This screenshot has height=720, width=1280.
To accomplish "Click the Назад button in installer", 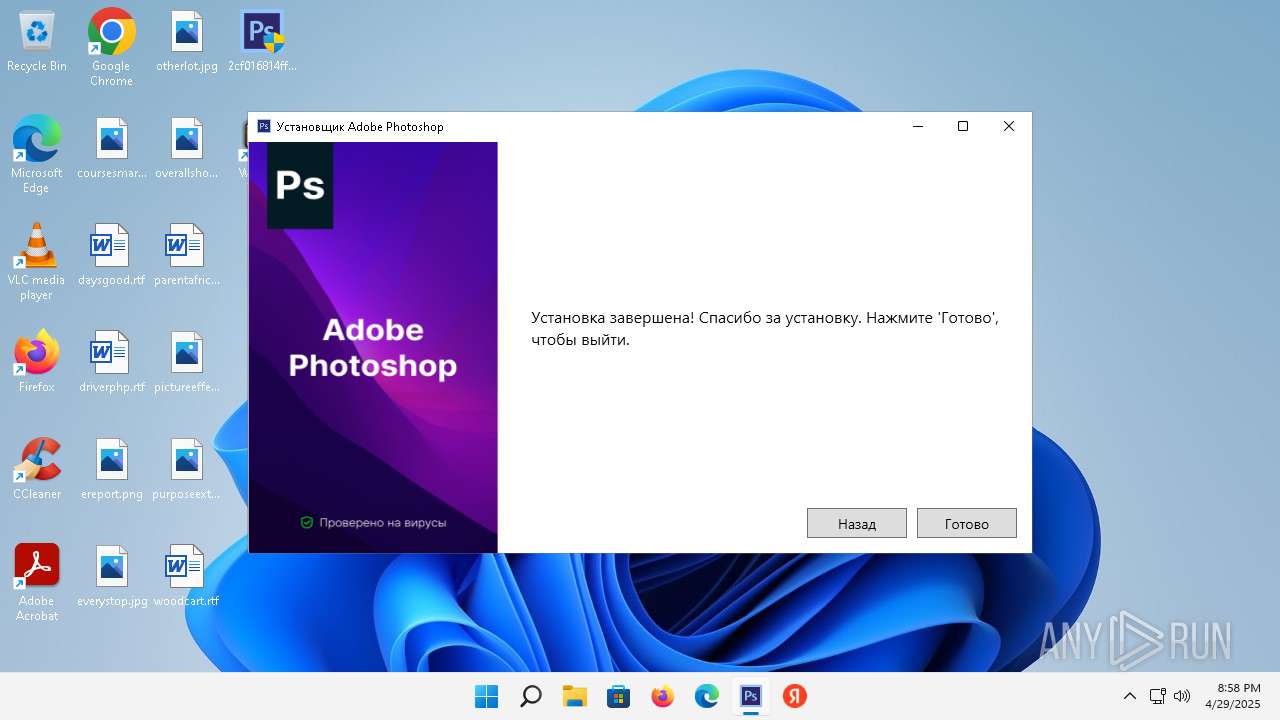I will coord(857,523).
